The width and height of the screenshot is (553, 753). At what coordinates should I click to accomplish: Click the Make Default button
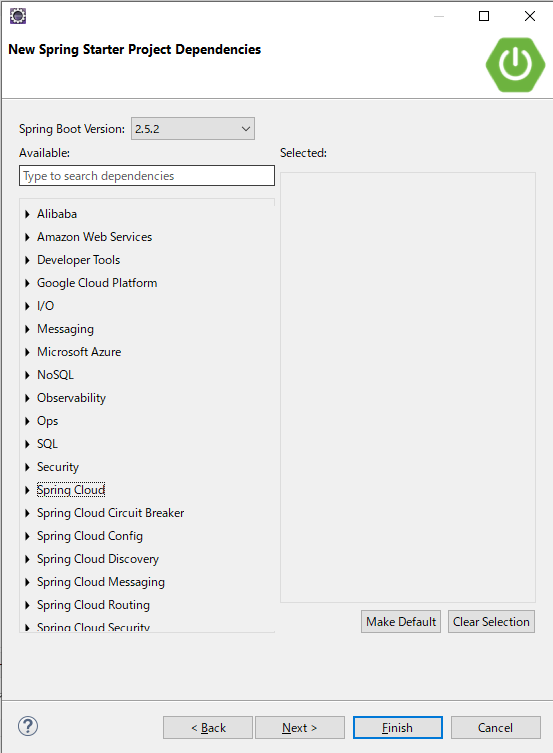pos(401,622)
